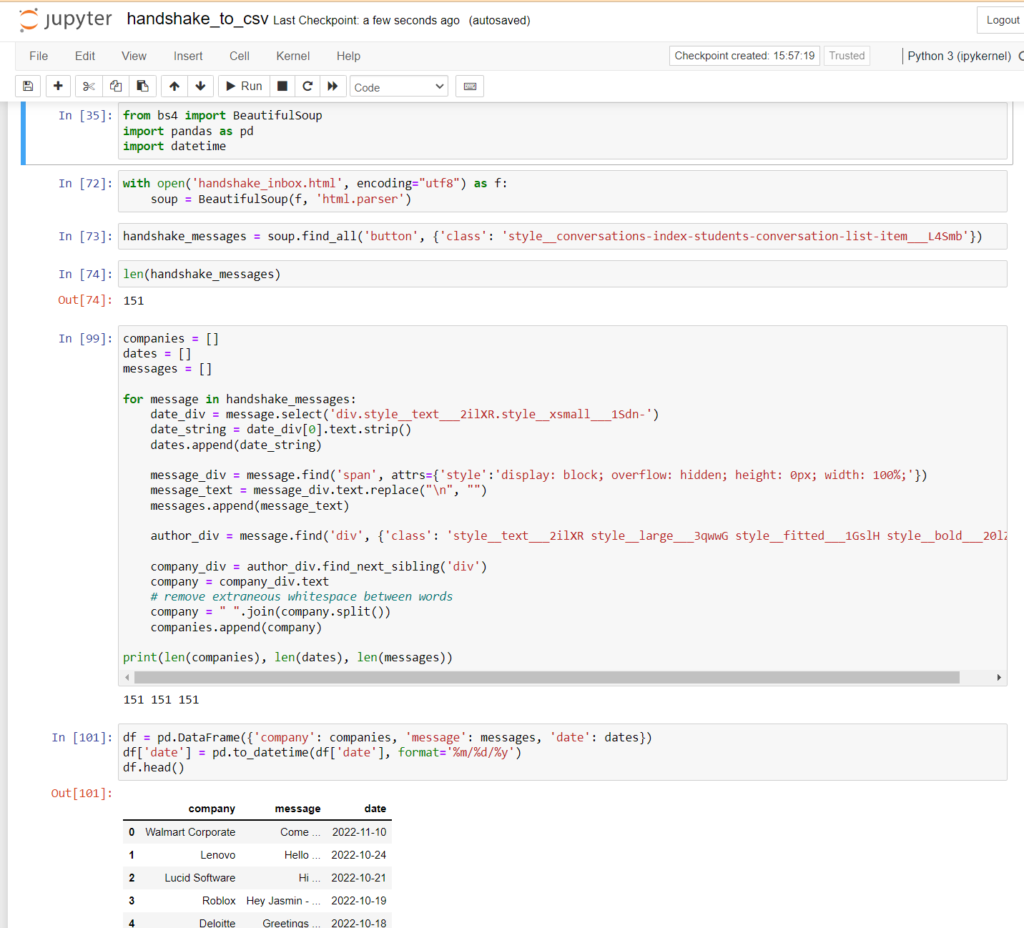
Task: Open the Kernel menu
Action: [x=293, y=56]
